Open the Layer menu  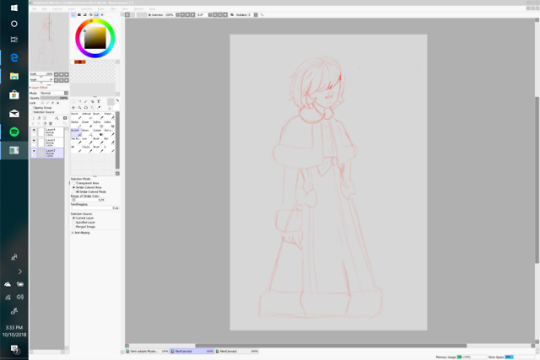[71, 9]
